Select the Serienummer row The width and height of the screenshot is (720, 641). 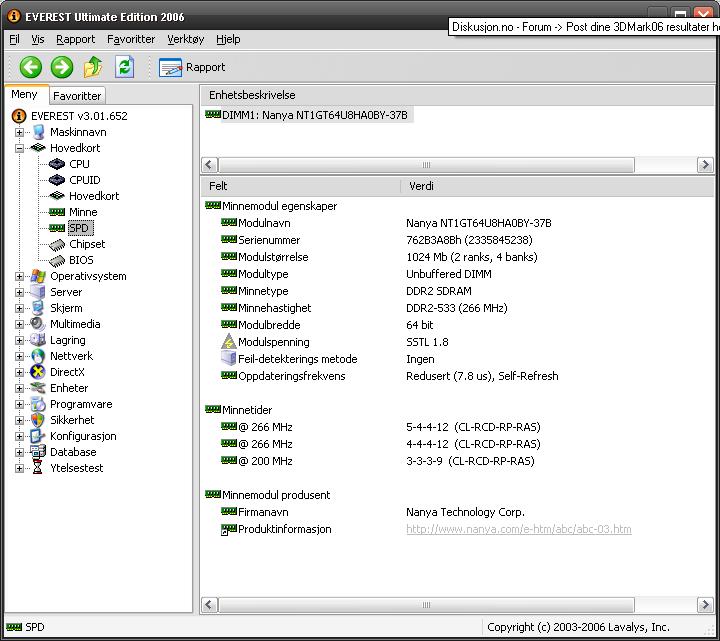(x=377, y=240)
